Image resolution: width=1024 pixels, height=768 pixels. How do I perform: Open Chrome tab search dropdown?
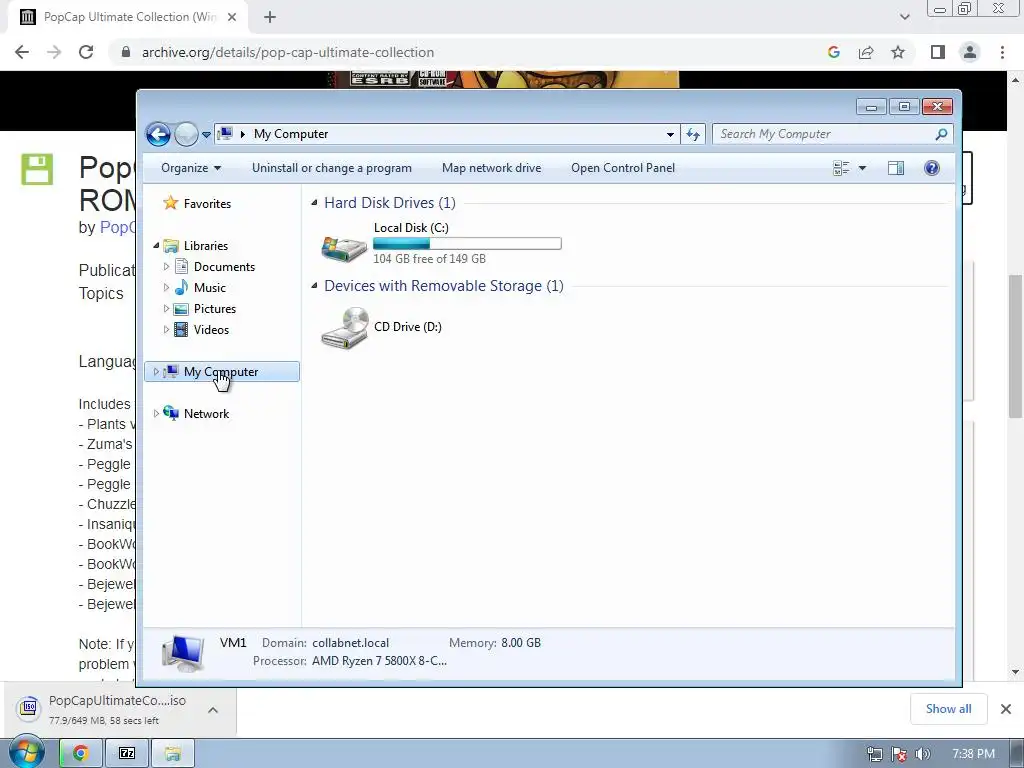coord(904,17)
